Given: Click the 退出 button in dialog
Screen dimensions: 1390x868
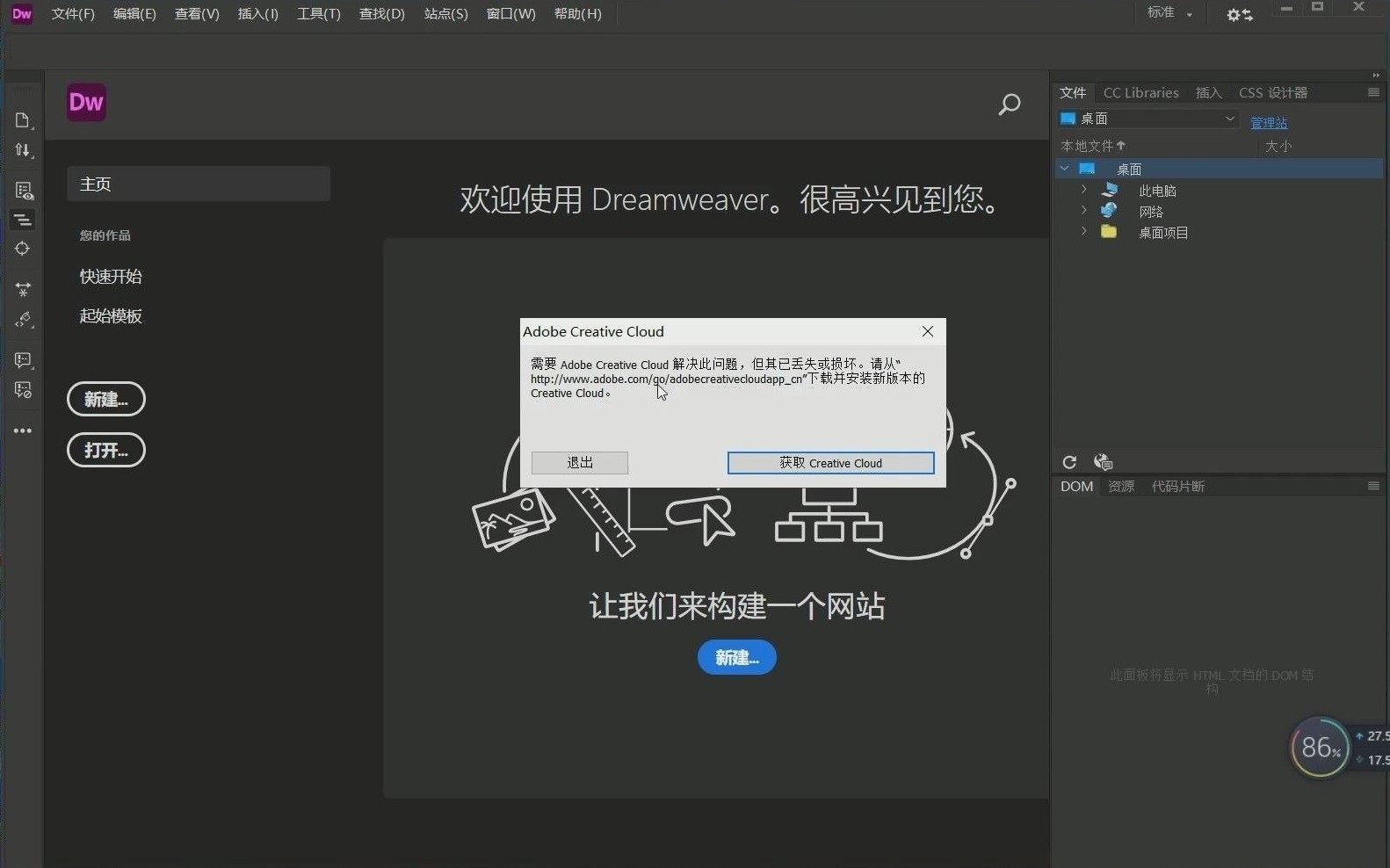Looking at the screenshot, I should (579, 463).
